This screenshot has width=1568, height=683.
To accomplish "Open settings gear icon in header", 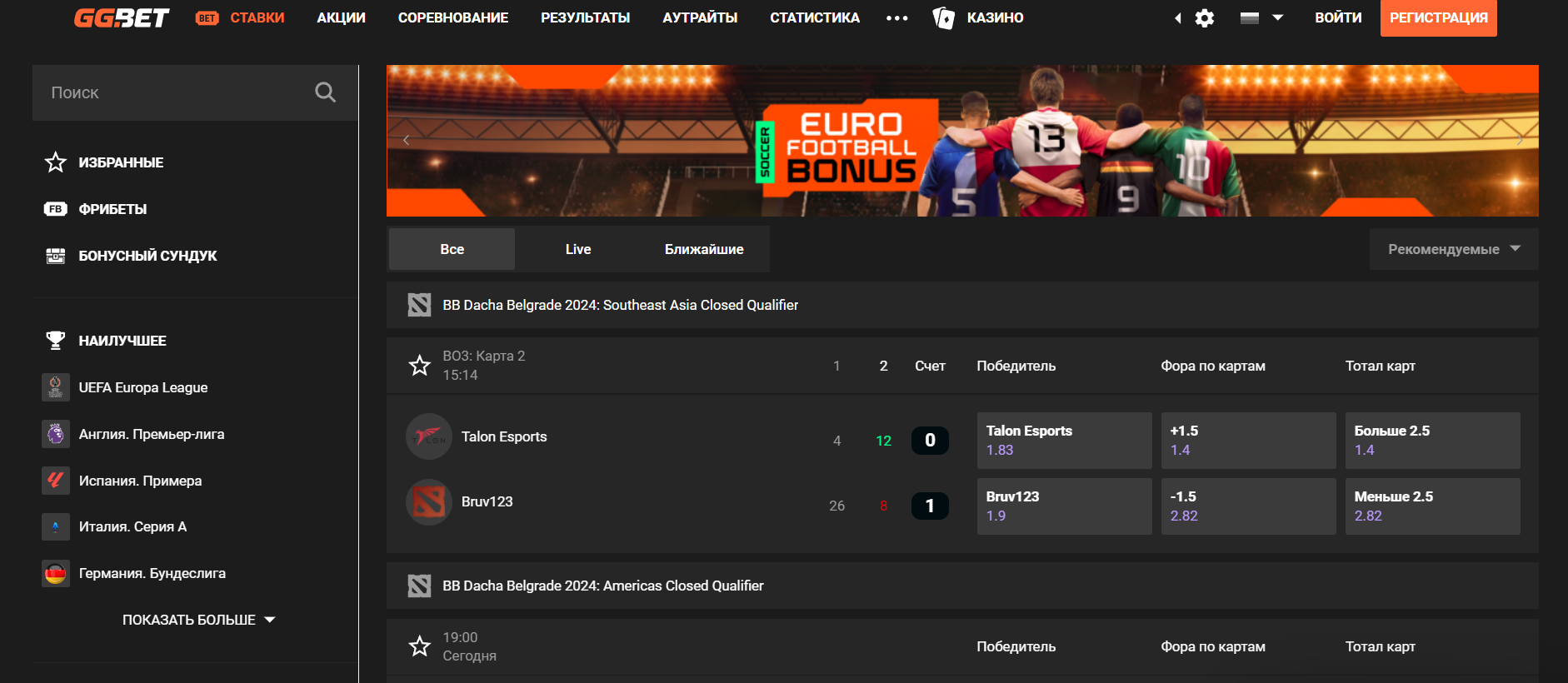I will (x=1204, y=18).
